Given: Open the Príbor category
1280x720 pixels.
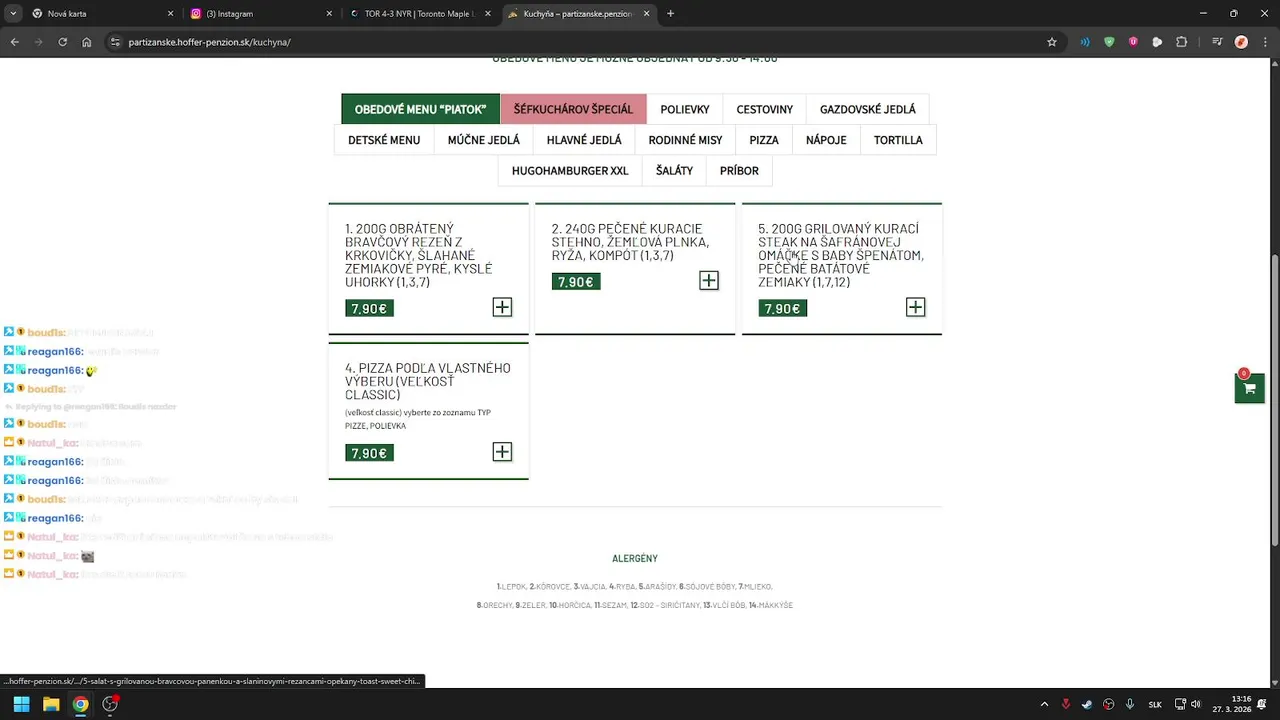Looking at the screenshot, I should coord(739,171).
